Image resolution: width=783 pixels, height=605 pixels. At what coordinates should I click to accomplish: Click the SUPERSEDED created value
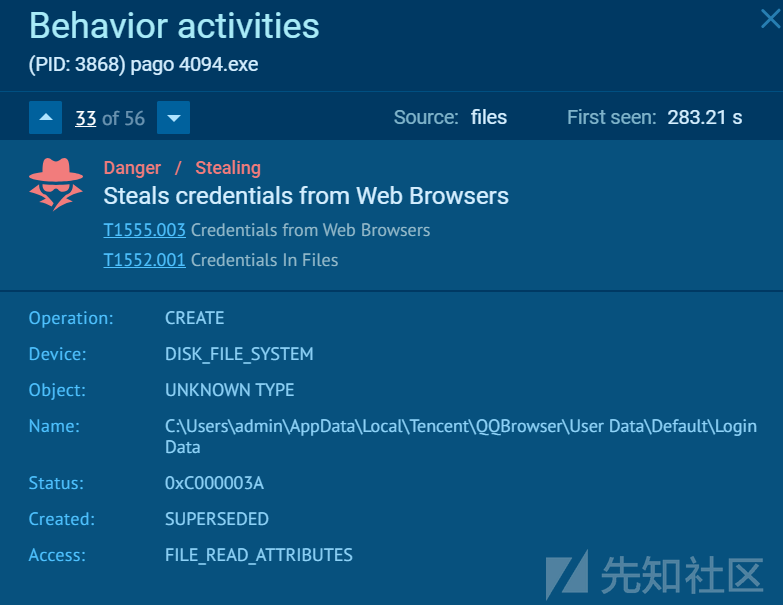217,519
